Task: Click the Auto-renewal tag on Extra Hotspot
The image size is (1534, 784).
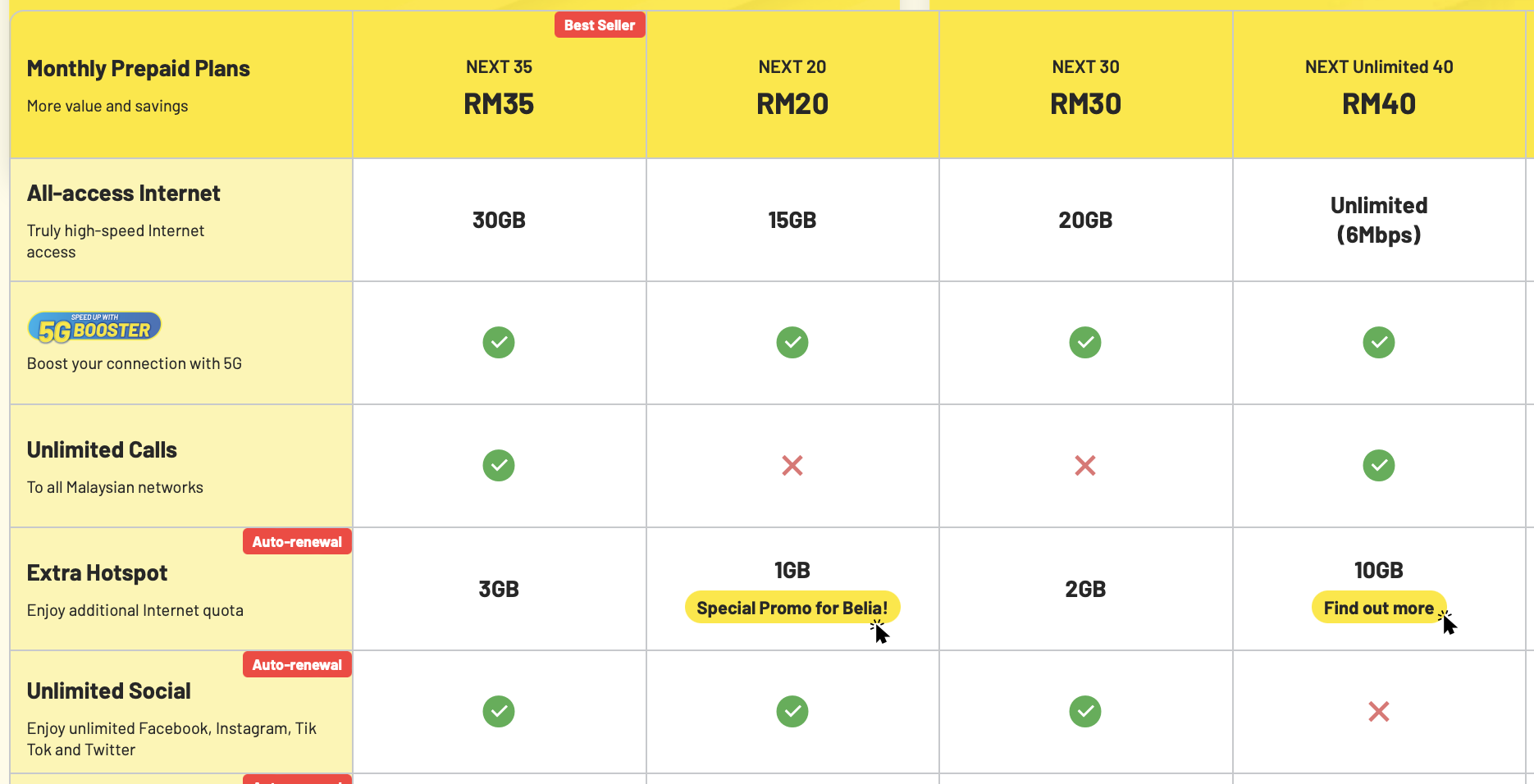Action: click(297, 542)
